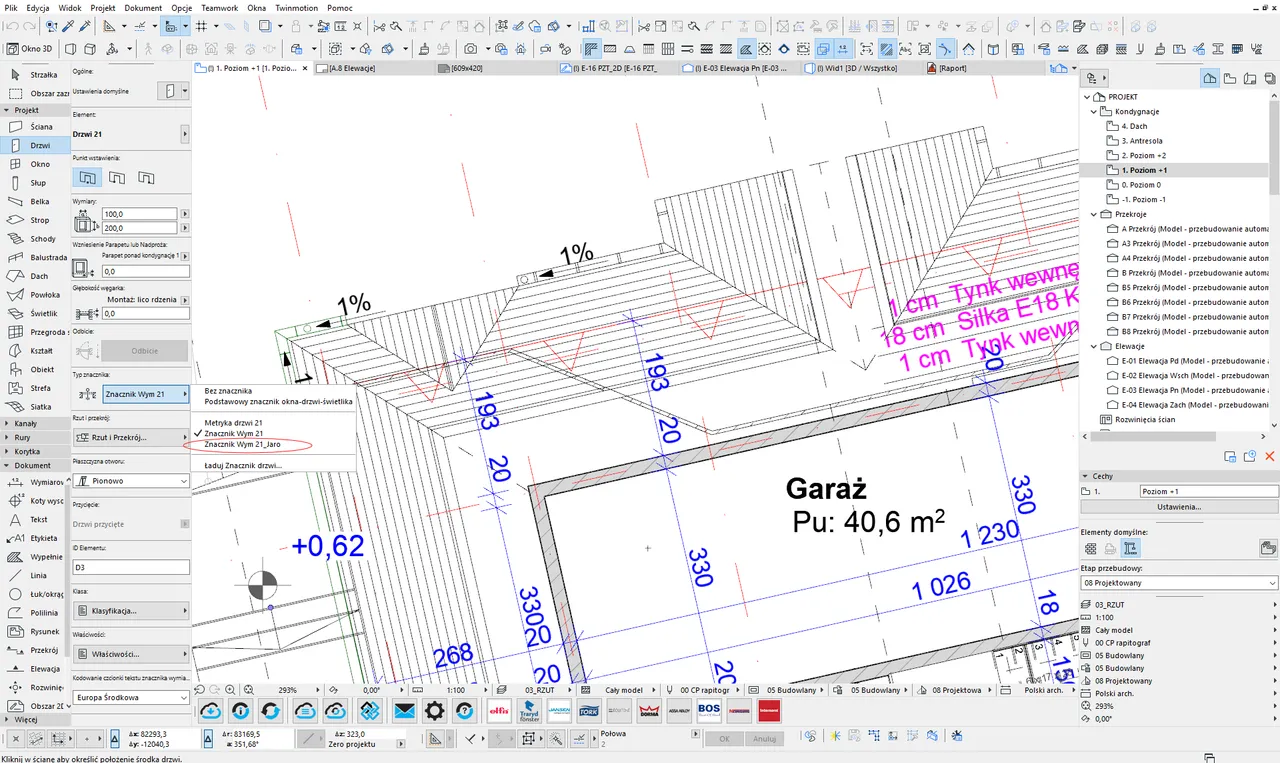The height and width of the screenshot is (763, 1280).
Task: Collapse the Kondygnacje tree node
Action: click(1094, 111)
